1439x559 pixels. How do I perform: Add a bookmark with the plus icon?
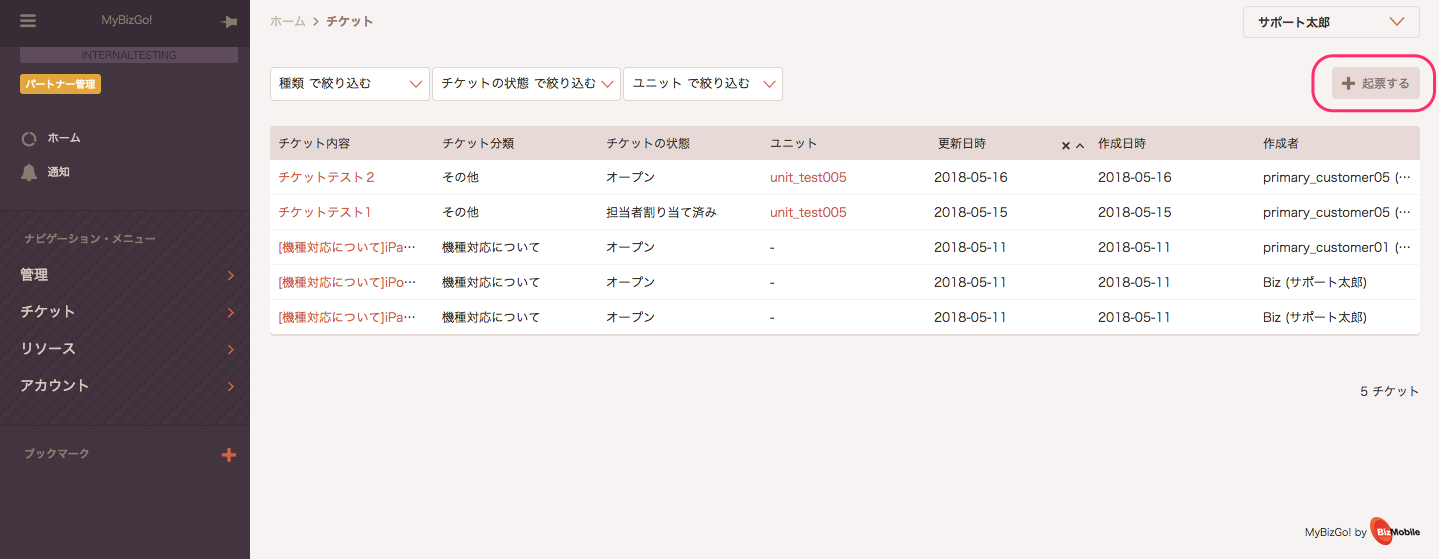point(229,455)
